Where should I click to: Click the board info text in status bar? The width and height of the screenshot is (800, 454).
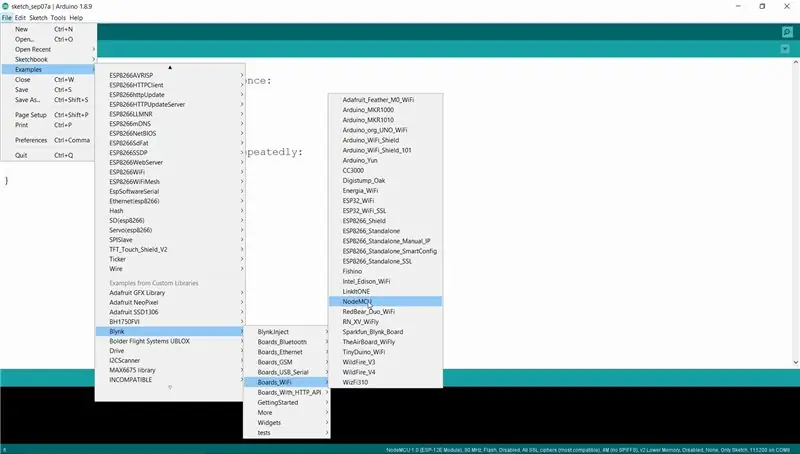(x=588, y=450)
